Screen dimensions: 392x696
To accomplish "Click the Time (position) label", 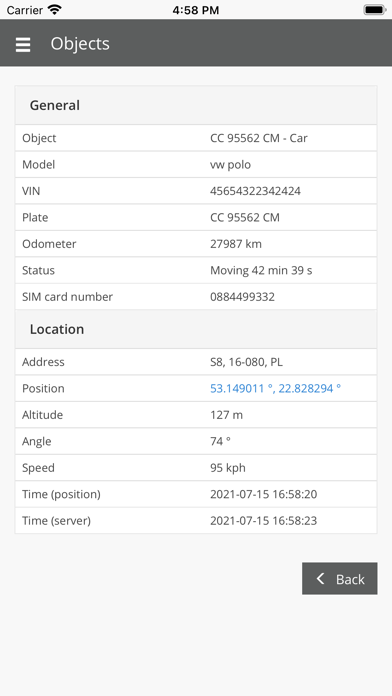I will point(61,494).
